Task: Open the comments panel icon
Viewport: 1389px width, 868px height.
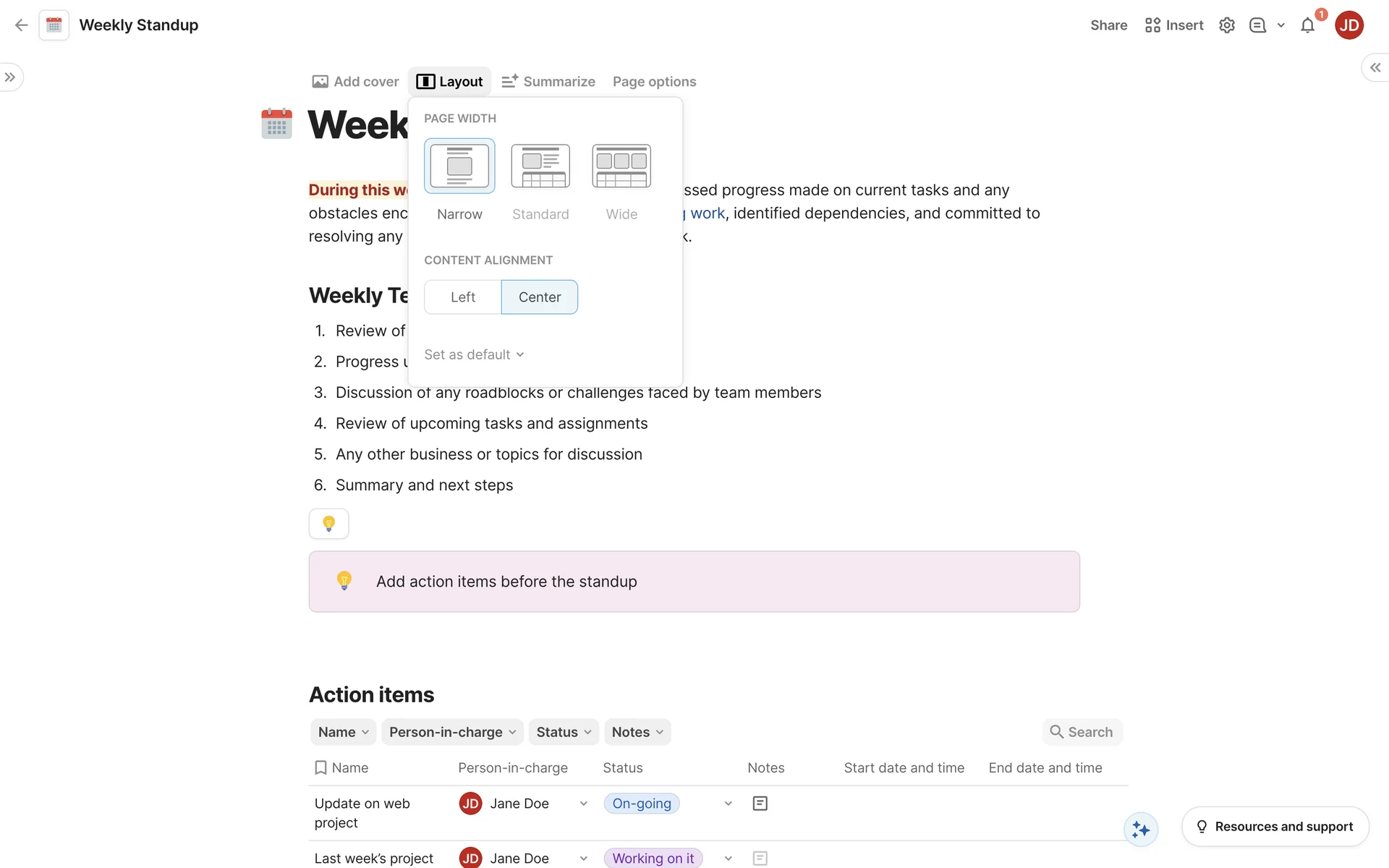Action: (1257, 25)
